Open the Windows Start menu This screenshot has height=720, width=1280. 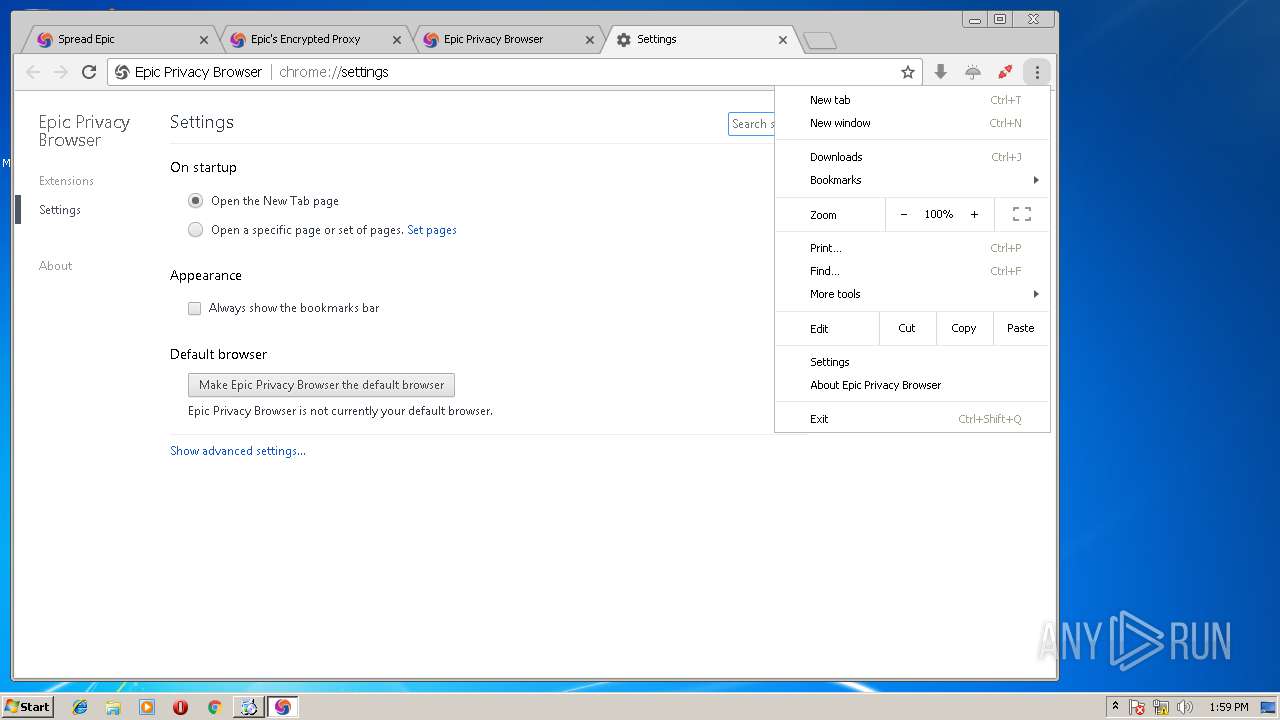pyautogui.click(x=27, y=707)
